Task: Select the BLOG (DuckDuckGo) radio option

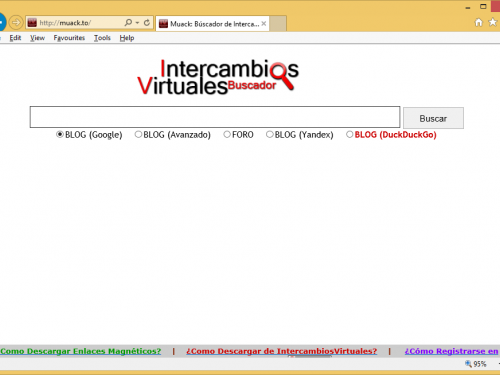Action: pos(349,134)
